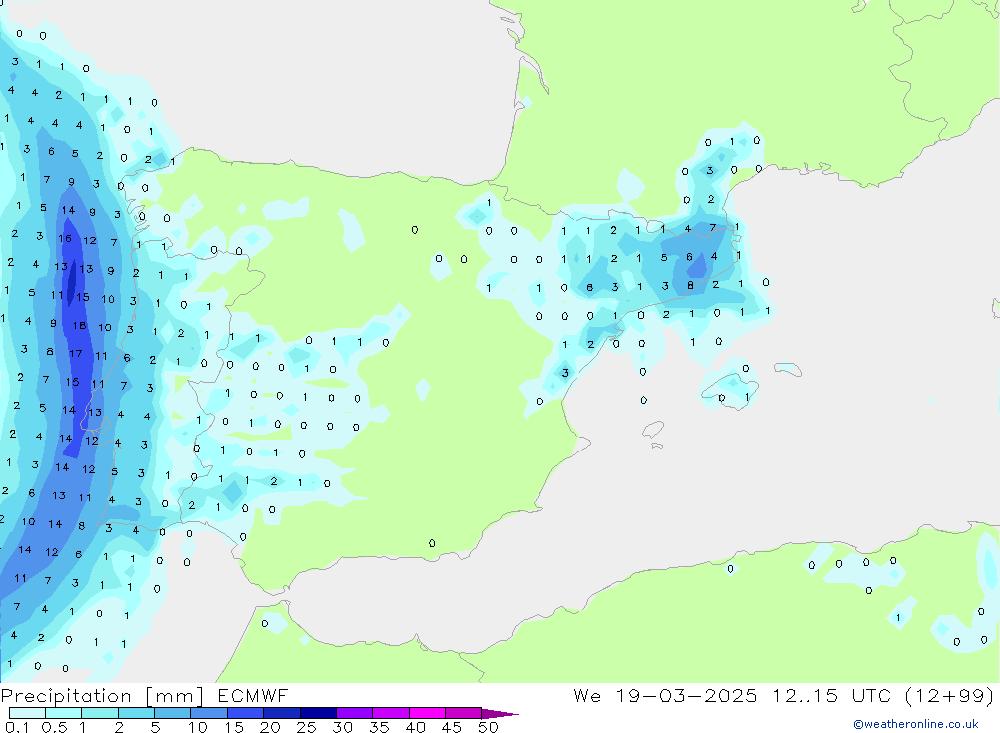
Task: Click the legend arrow tip above 50
Action: (x=500, y=714)
